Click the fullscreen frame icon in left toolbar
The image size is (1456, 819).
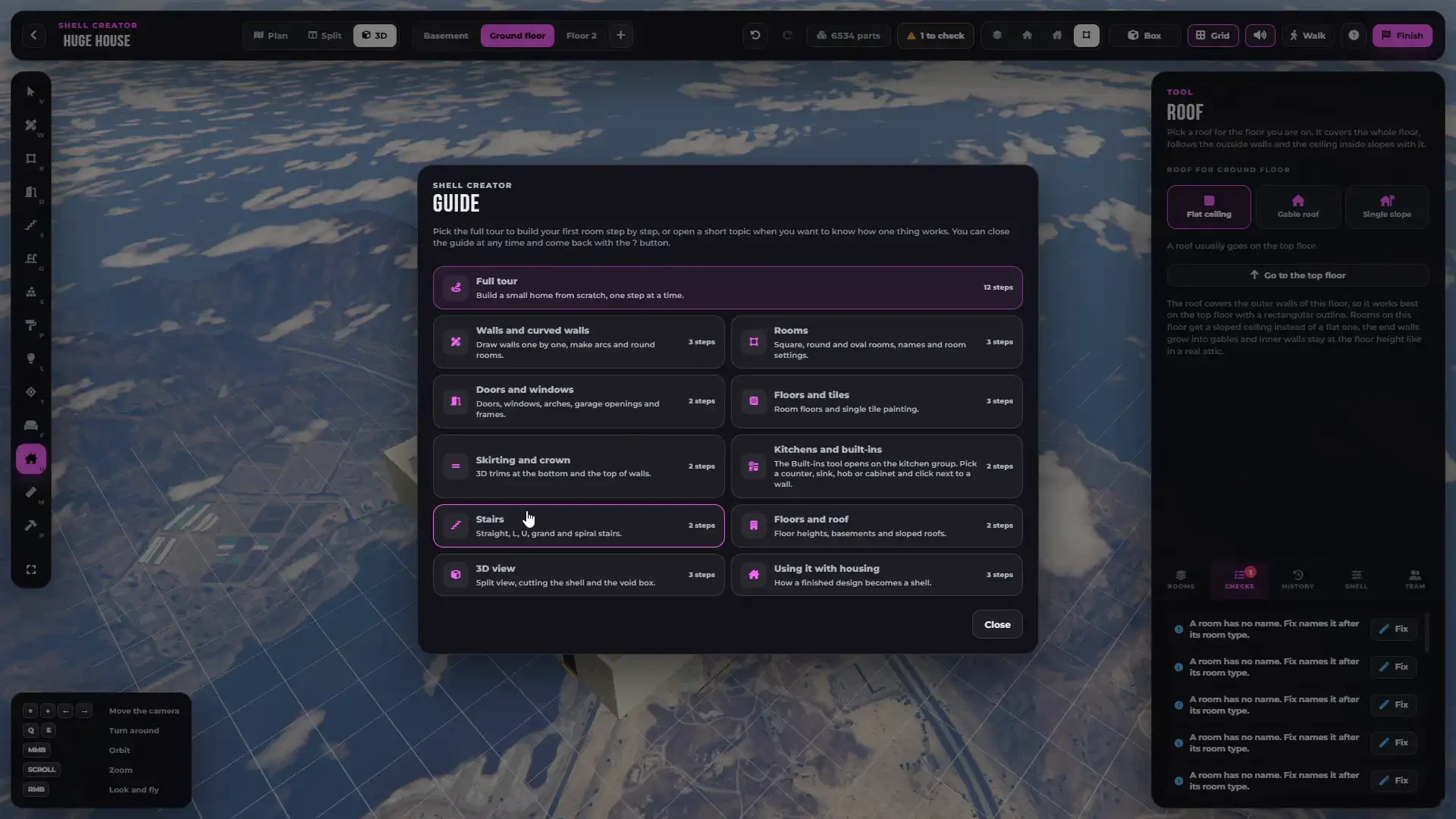point(31,570)
